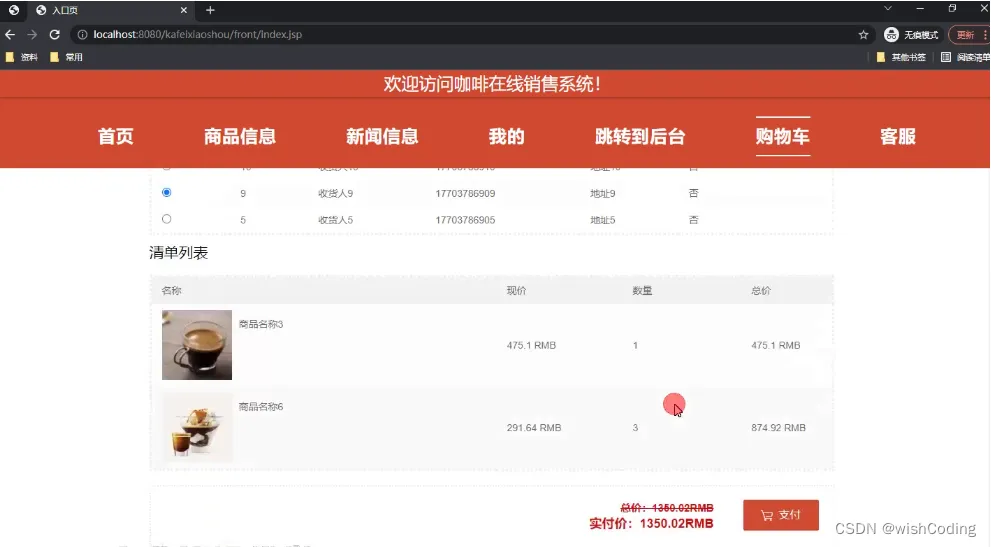The height and width of the screenshot is (547, 991).
Task: Click the 475.1 RMB price in 现价 column
Action: click(x=531, y=345)
